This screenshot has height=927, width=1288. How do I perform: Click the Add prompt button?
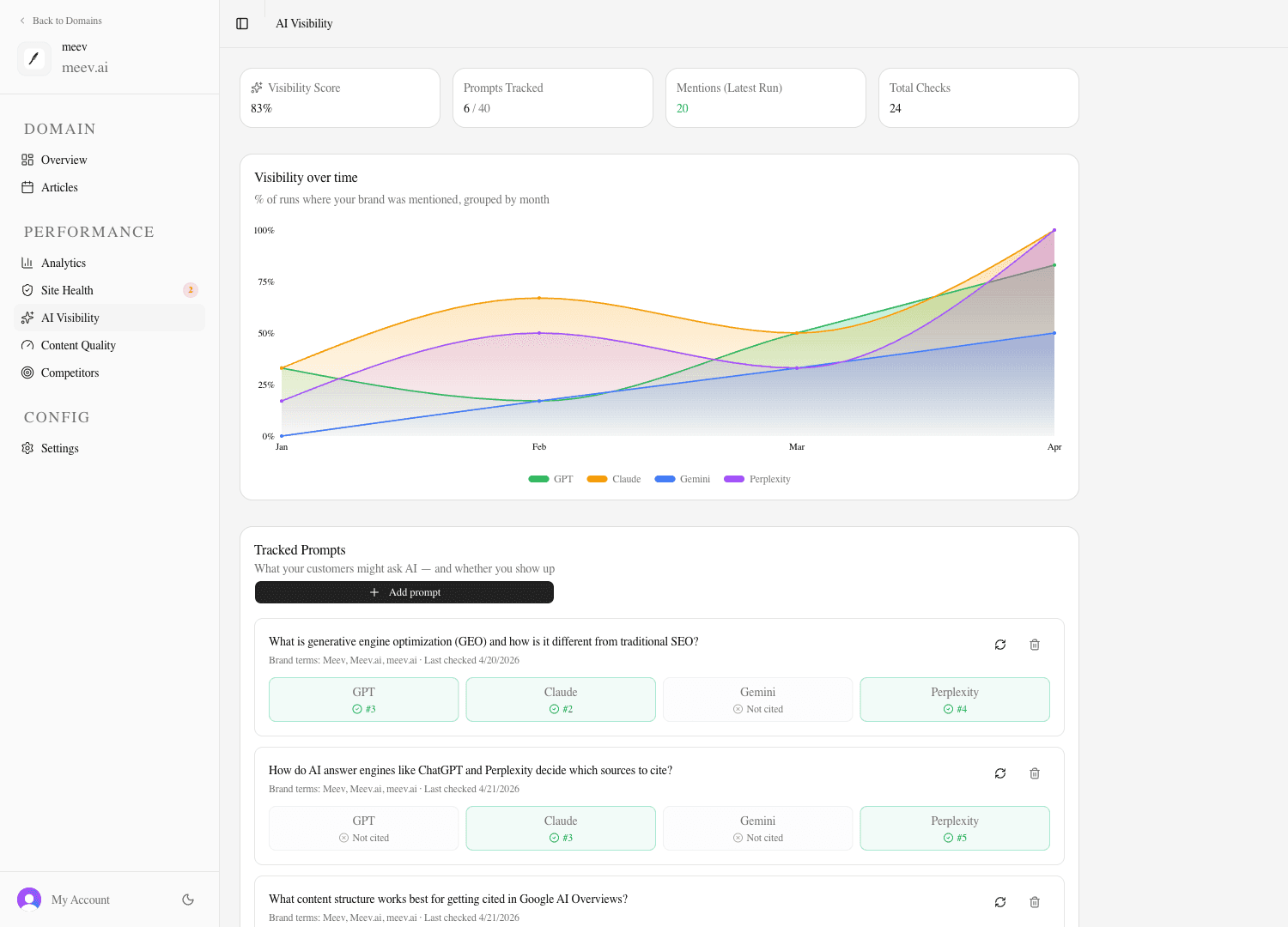click(404, 592)
